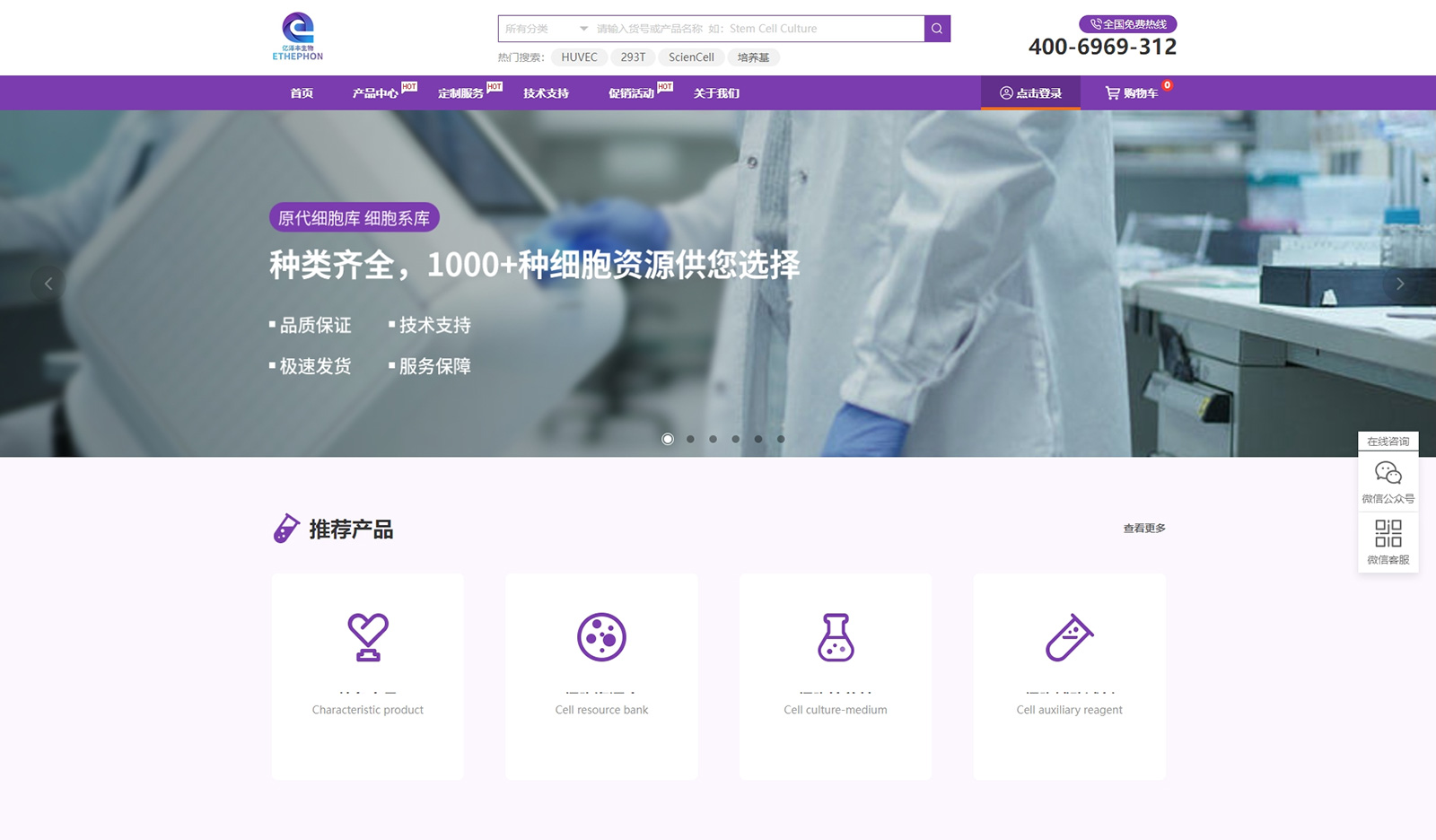This screenshot has width=1436, height=840.
Task: Select the Cell resource bank petri dish icon
Action: 601,636
